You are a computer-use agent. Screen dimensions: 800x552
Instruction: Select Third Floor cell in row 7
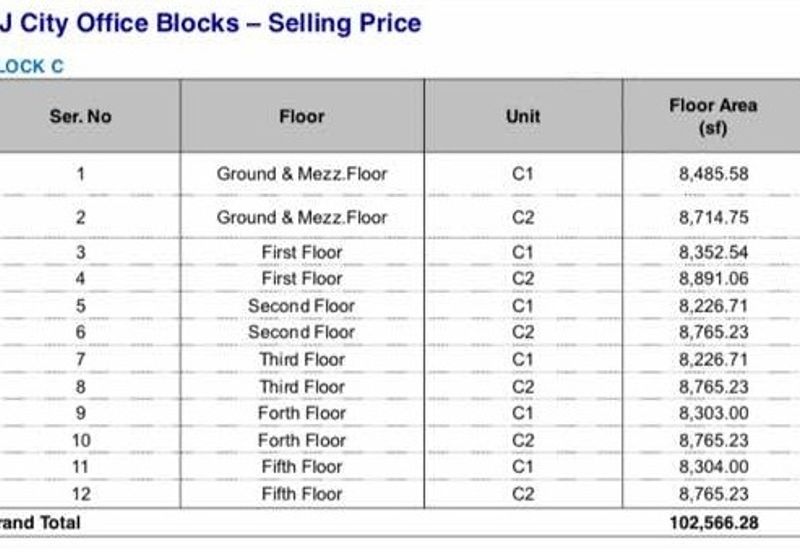[x=301, y=359]
